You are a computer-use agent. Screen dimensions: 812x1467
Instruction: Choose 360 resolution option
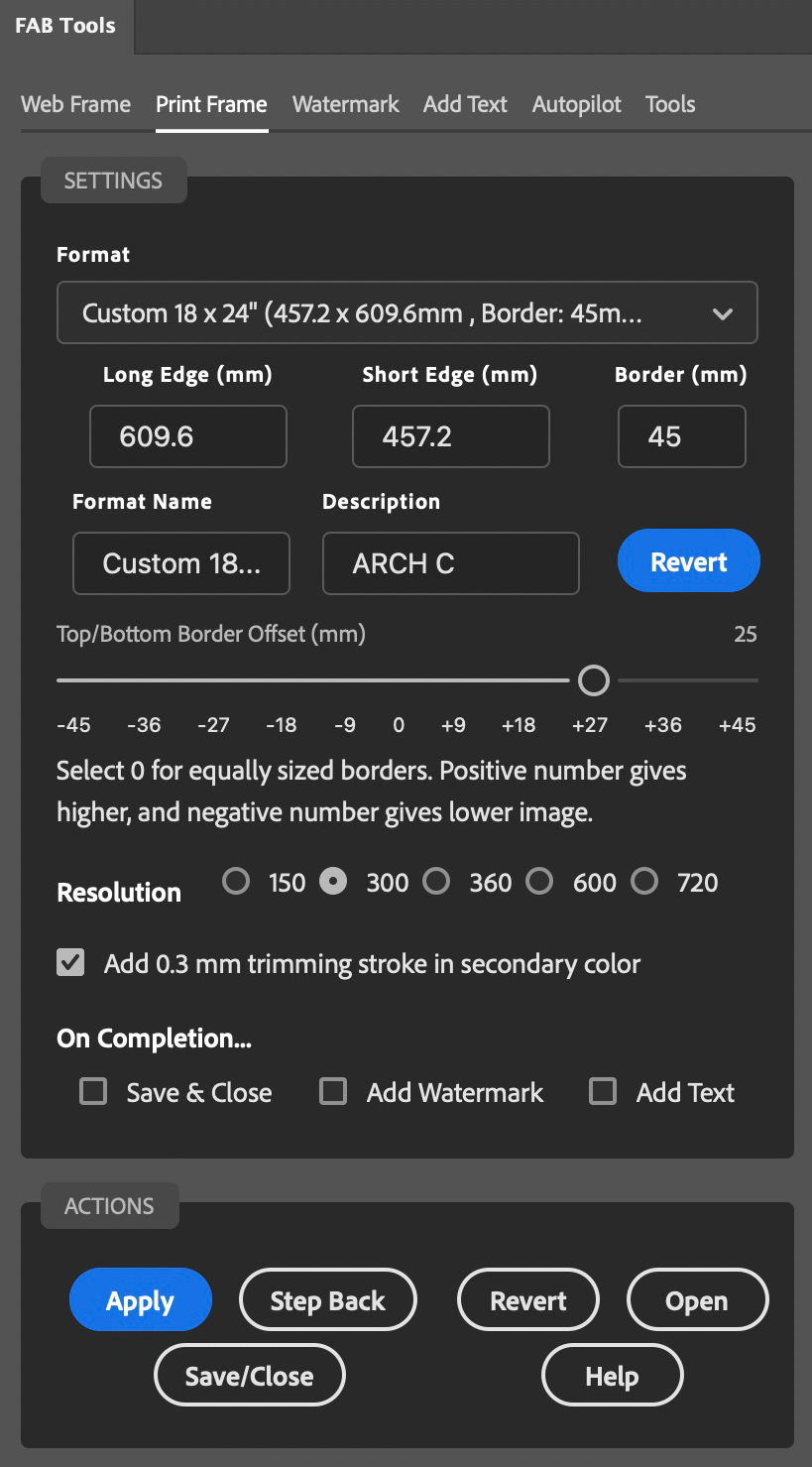[436, 882]
